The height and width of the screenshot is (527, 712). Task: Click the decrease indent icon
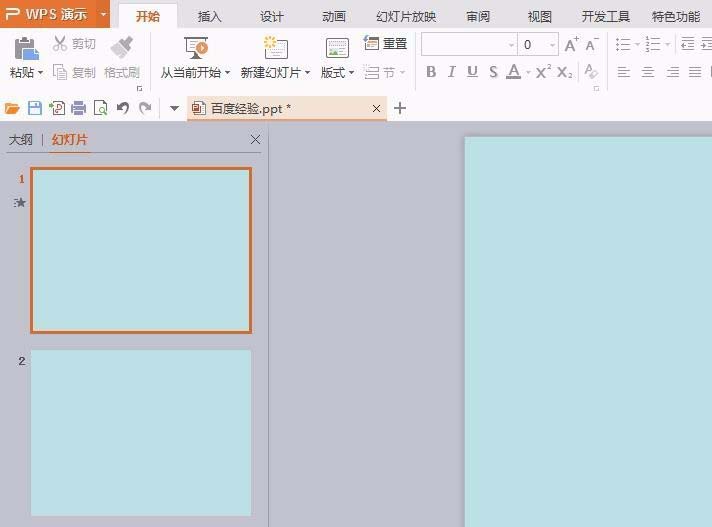tap(687, 44)
